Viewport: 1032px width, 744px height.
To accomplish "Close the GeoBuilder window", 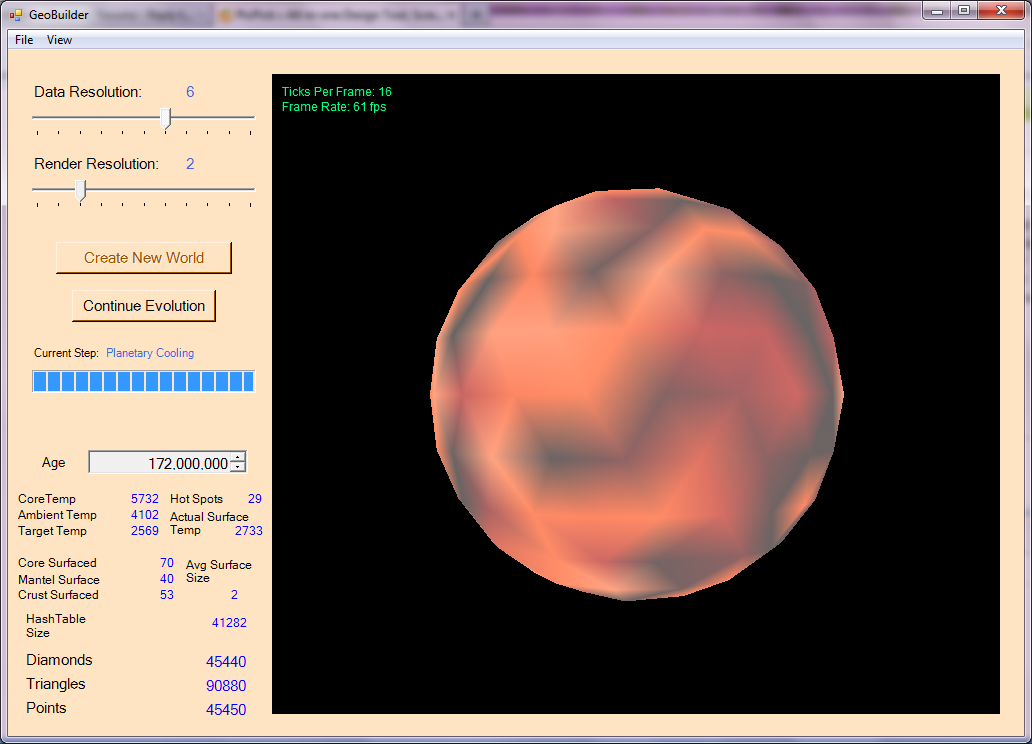I will 1001,11.
